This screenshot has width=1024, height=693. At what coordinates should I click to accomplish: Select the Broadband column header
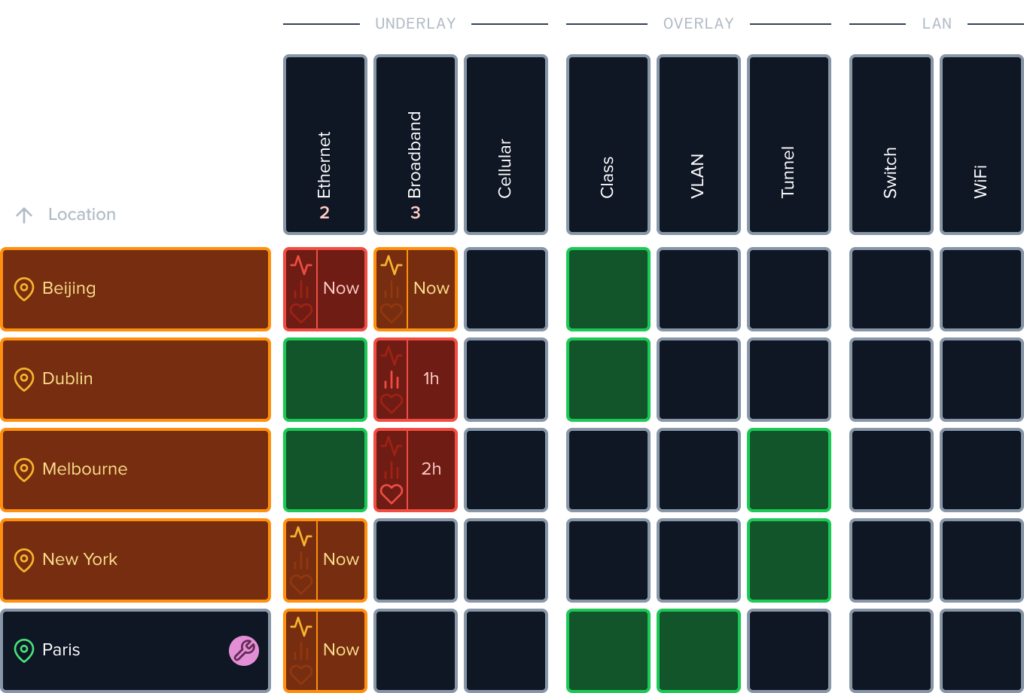pyautogui.click(x=415, y=143)
